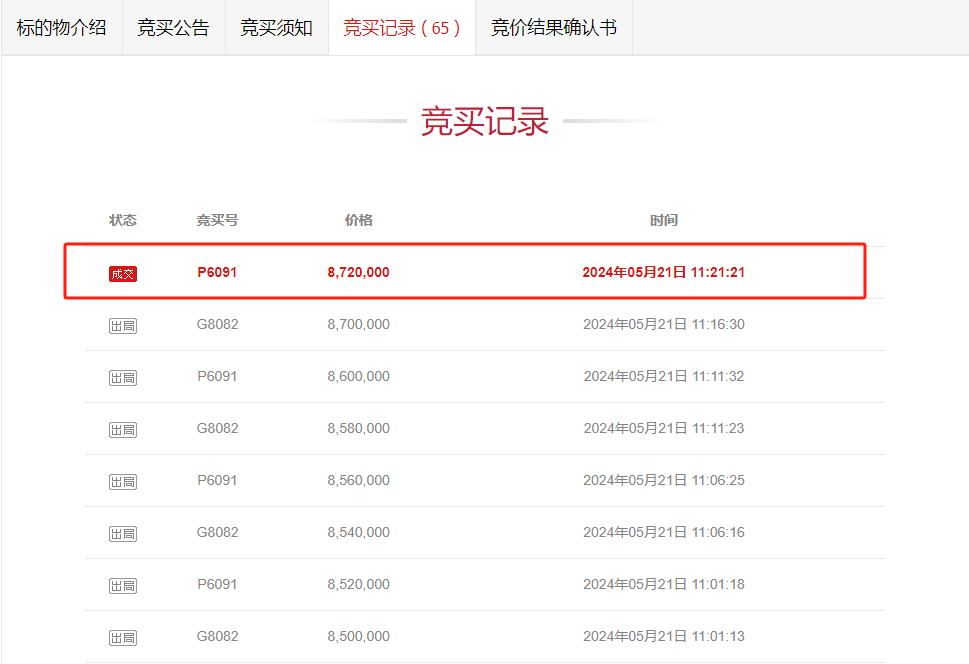Click bidder G8082 in the 8,700,000 row
The image size is (969, 664).
click(x=218, y=324)
